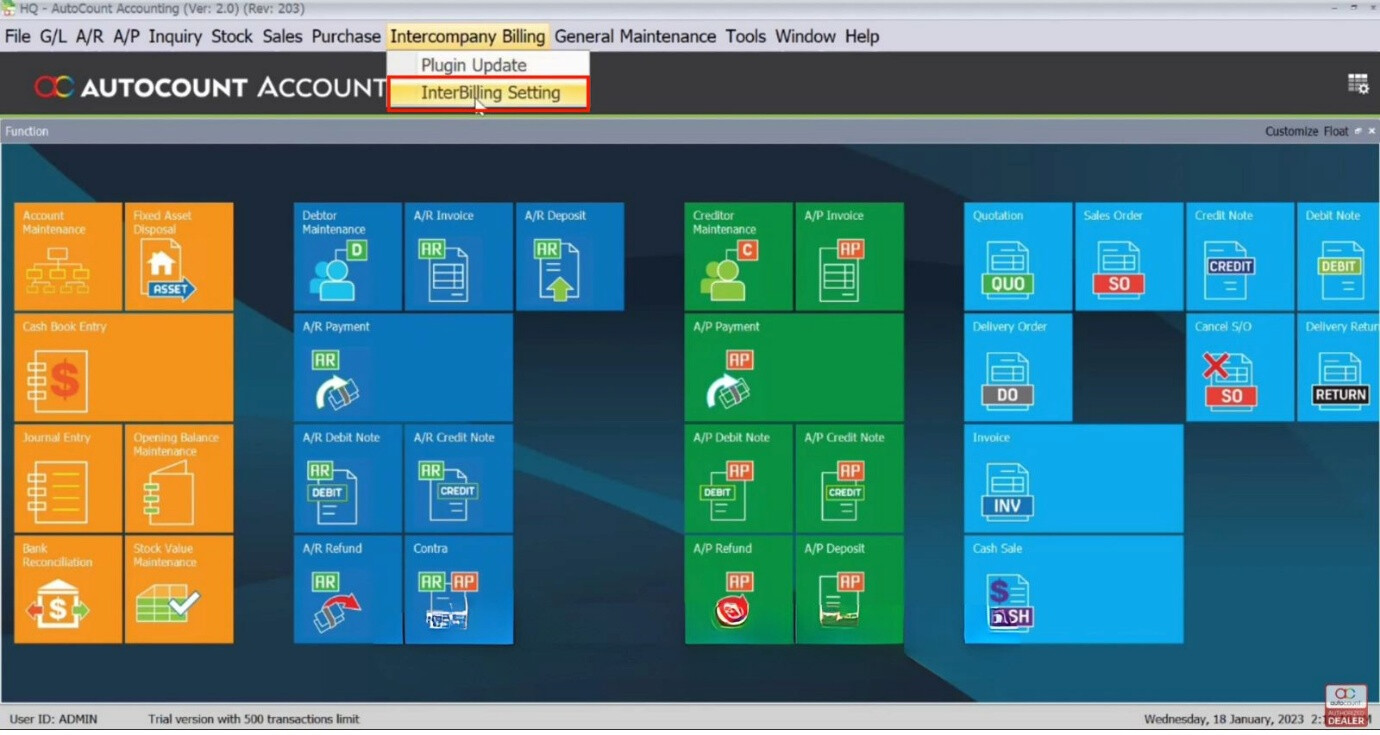Click Customize in the Function panel
Screen dimensions: 1380x735
click(x=1291, y=131)
